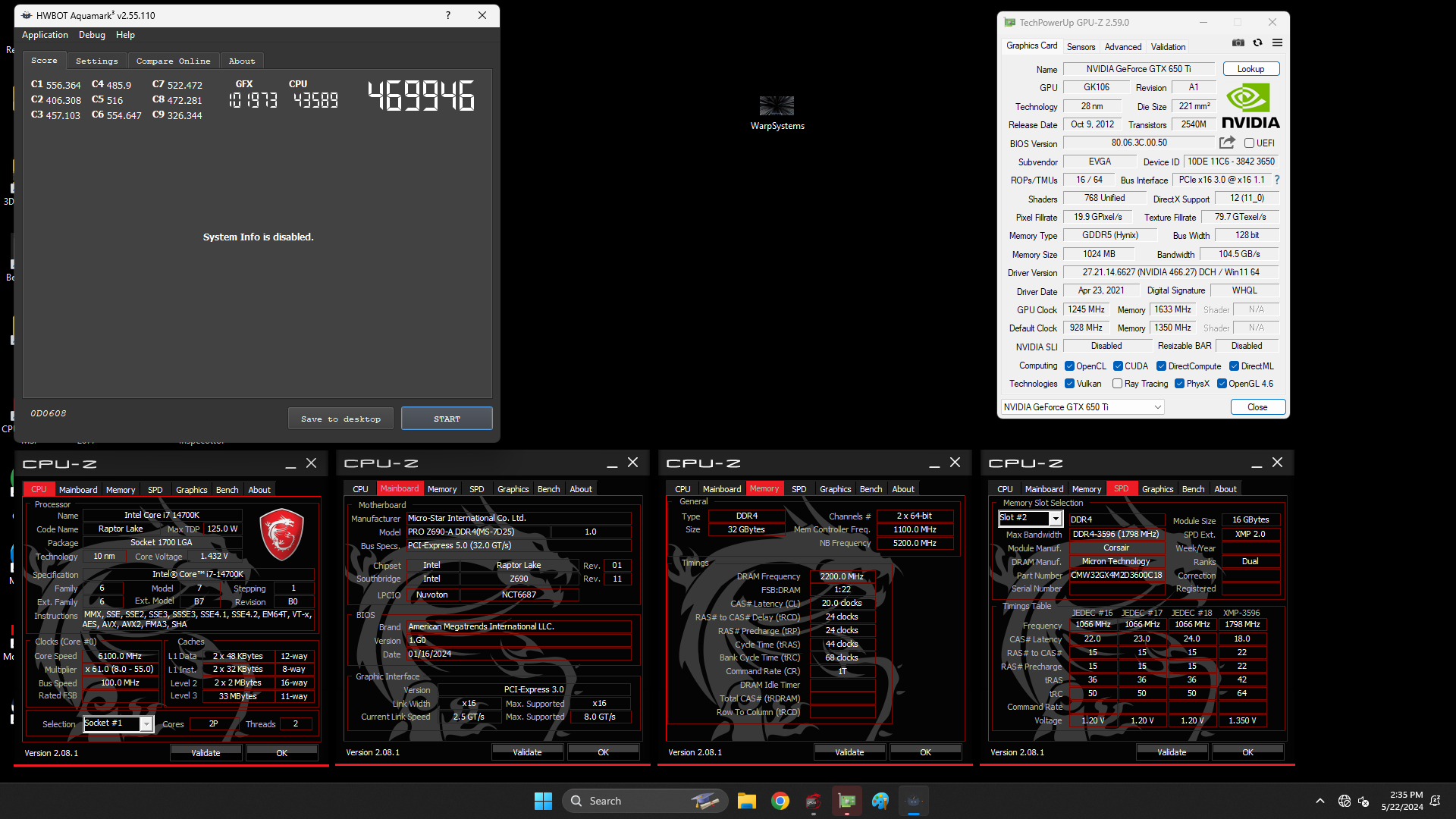1456x819 pixels.
Task: Click the HWBOT Aquamark taskbar icon
Action: click(914, 801)
